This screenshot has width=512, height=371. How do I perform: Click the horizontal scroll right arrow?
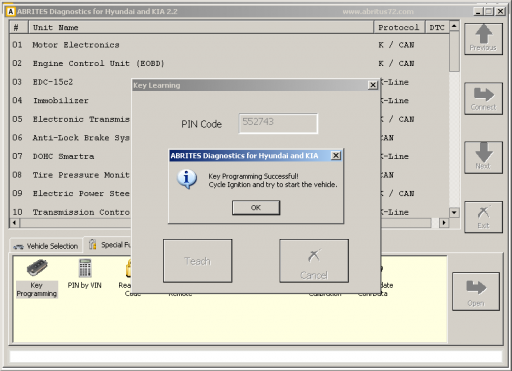coord(444,222)
